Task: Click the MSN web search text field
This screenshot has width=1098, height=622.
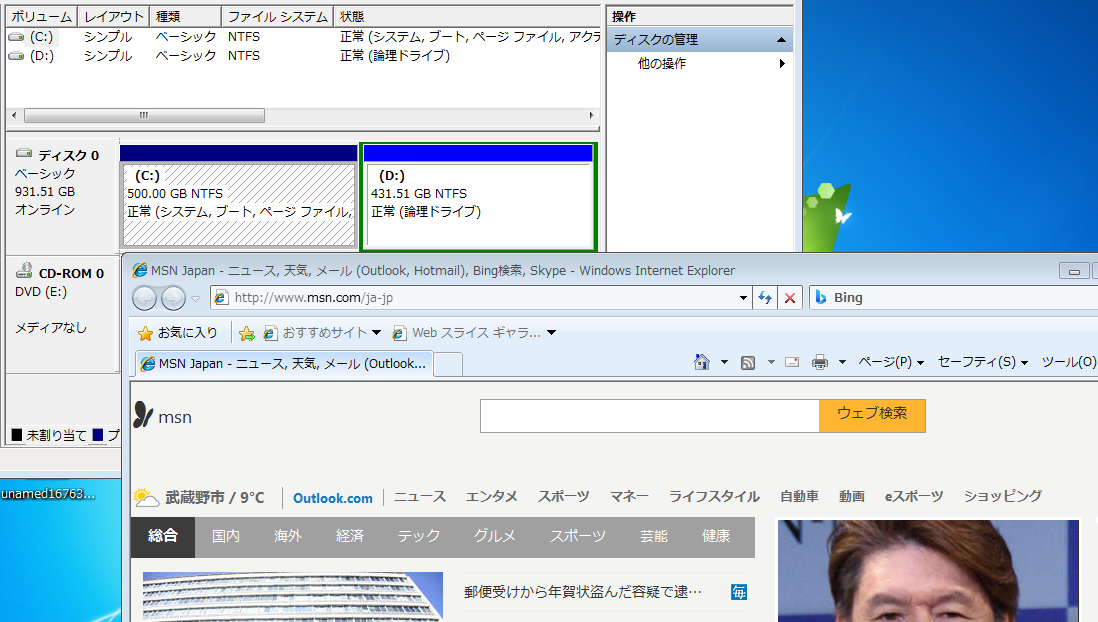Action: tap(650, 416)
